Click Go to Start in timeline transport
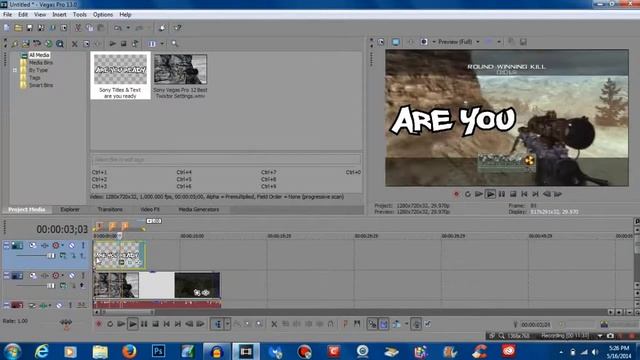640x360 pixels. click(x=167, y=324)
